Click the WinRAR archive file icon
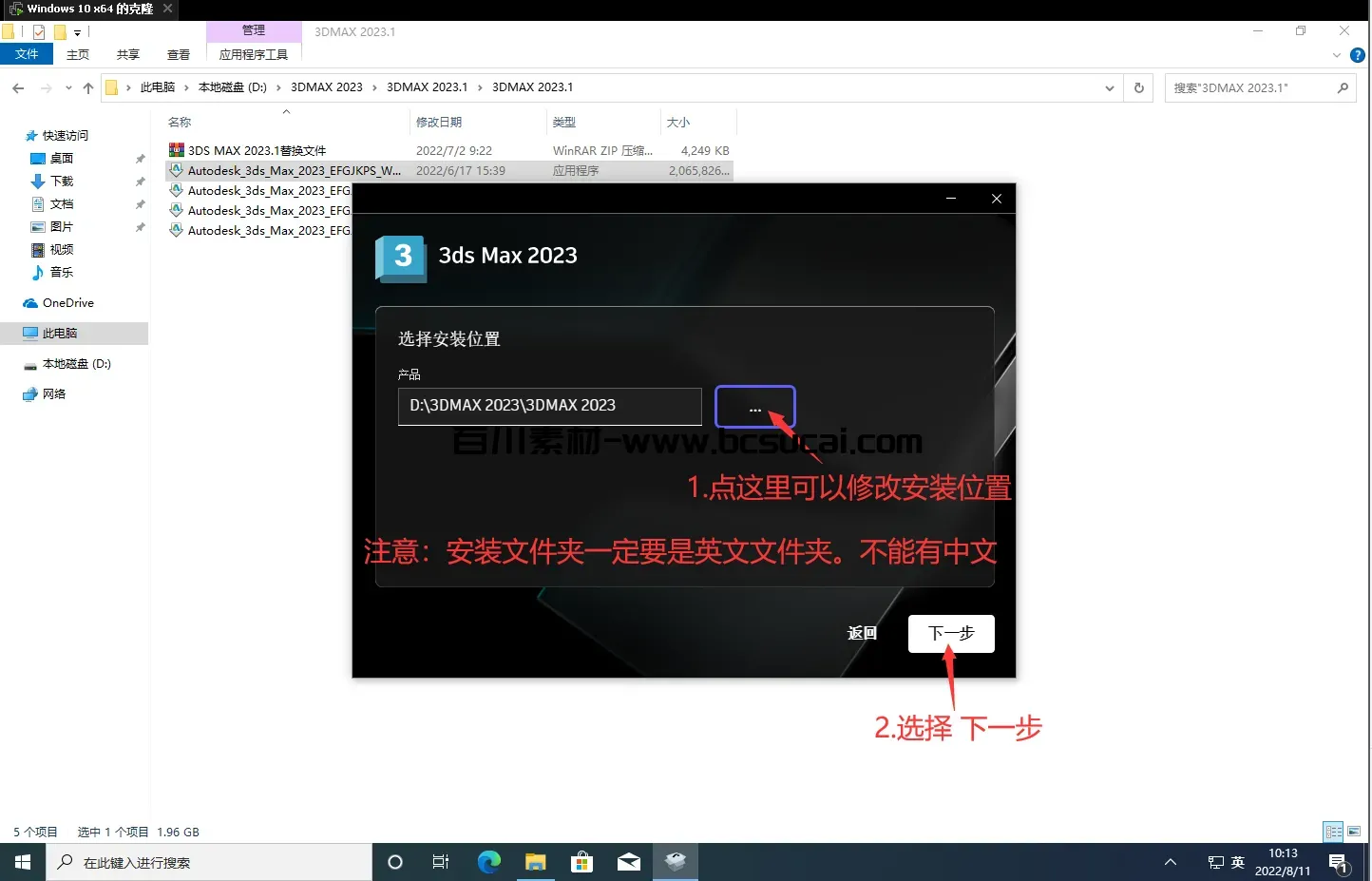Viewport: 1372px width, 881px height. pyautogui.click(x=176, y=150)
